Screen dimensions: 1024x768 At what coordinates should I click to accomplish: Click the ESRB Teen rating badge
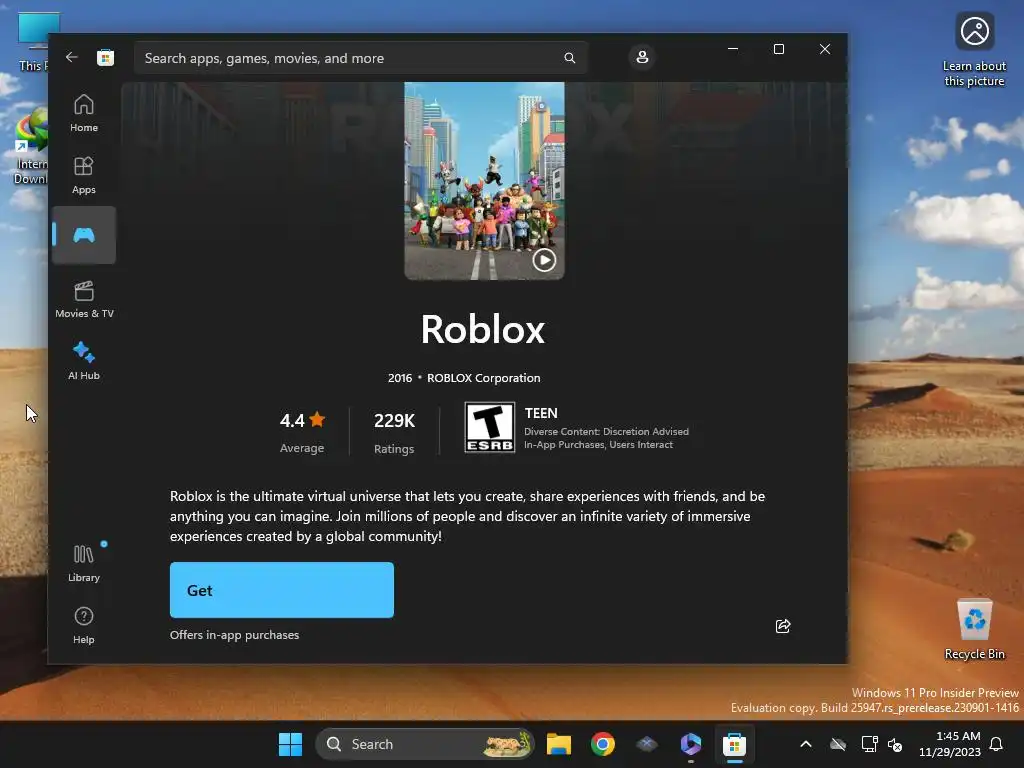pos(489,427)
